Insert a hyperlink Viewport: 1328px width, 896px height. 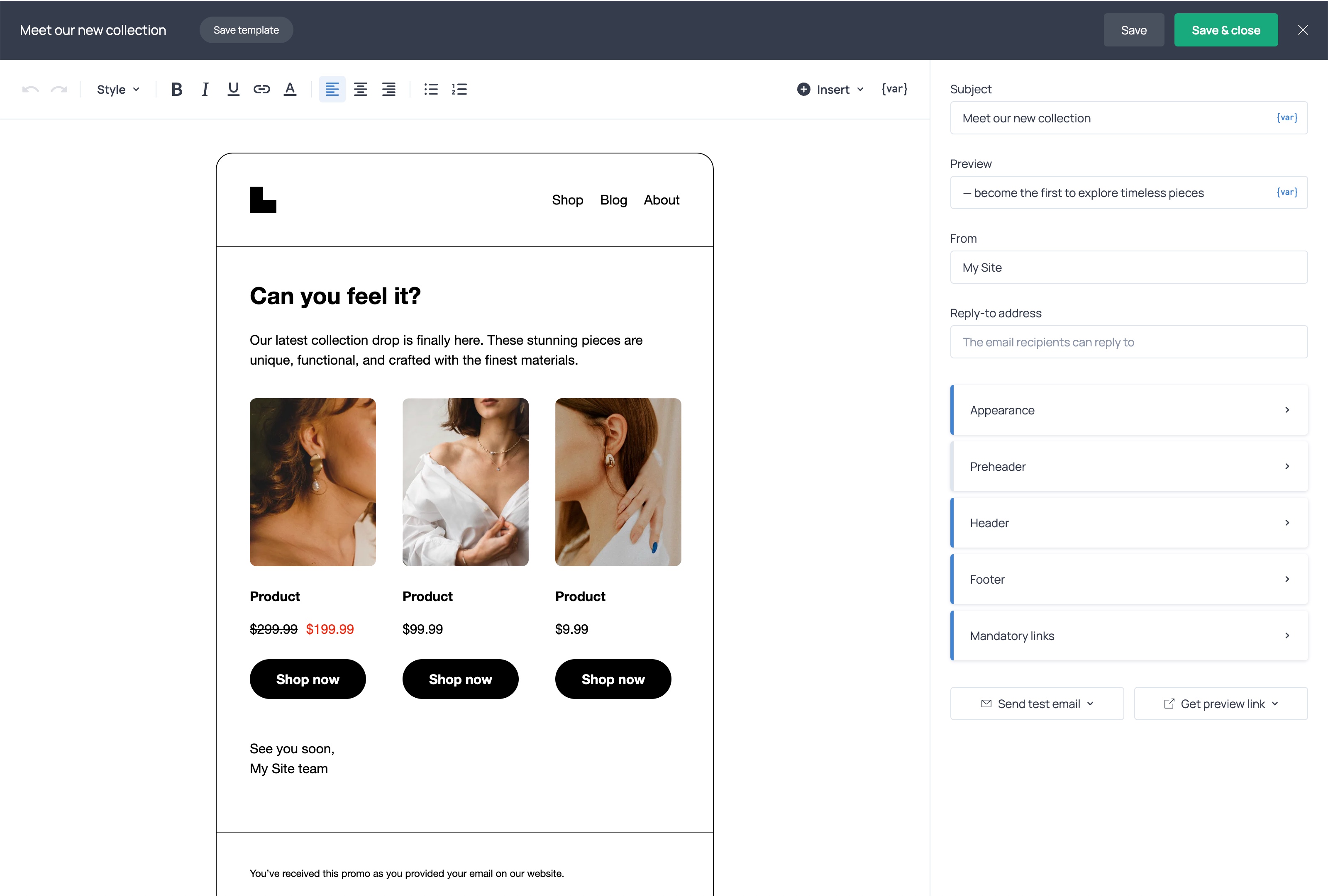point(261,89)
